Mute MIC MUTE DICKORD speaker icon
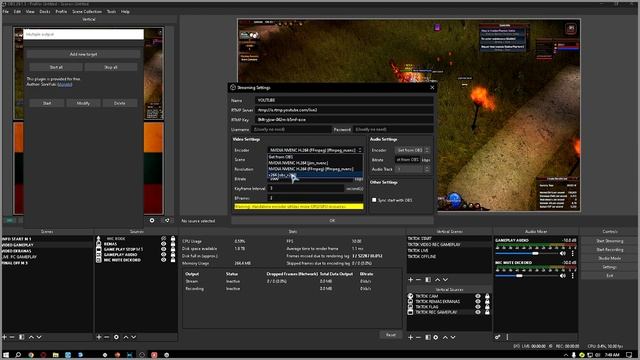The height and width of the screenshot is (360, 640). point(563,276)
